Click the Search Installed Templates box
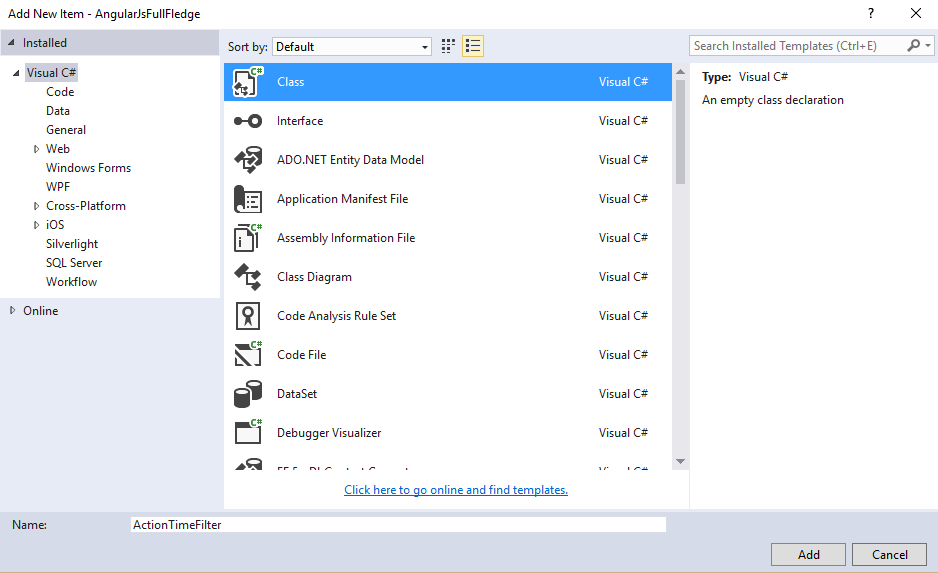This screenshot has width=938, height=573. [798, 45]
